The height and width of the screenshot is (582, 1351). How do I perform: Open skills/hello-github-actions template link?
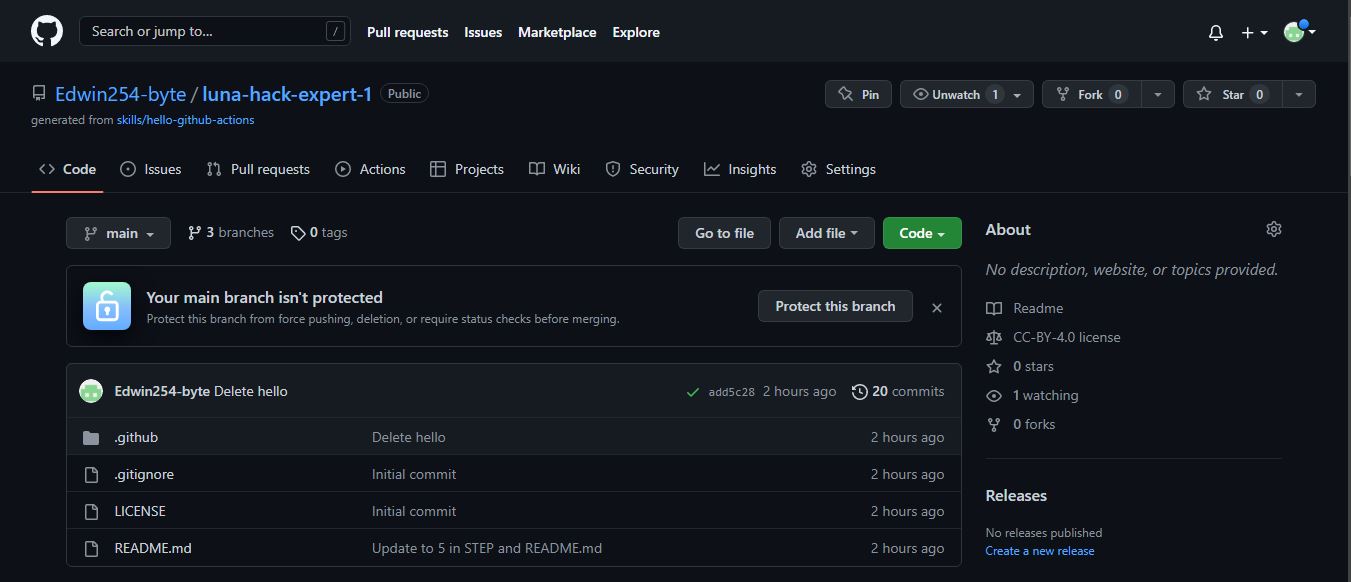click(x=185, y=120)
